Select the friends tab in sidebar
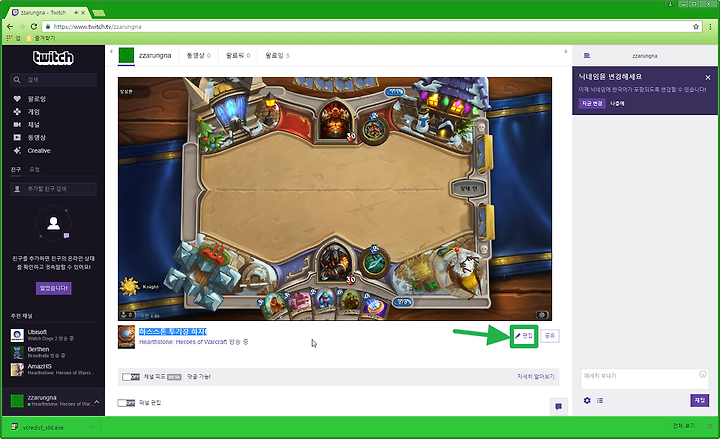This screenshot has width=720, height=439. pos(16,169)
